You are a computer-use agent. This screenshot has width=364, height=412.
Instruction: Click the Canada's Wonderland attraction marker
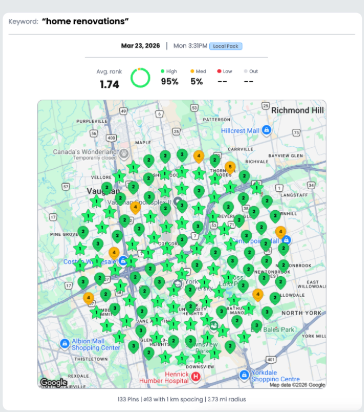[124, 154]
